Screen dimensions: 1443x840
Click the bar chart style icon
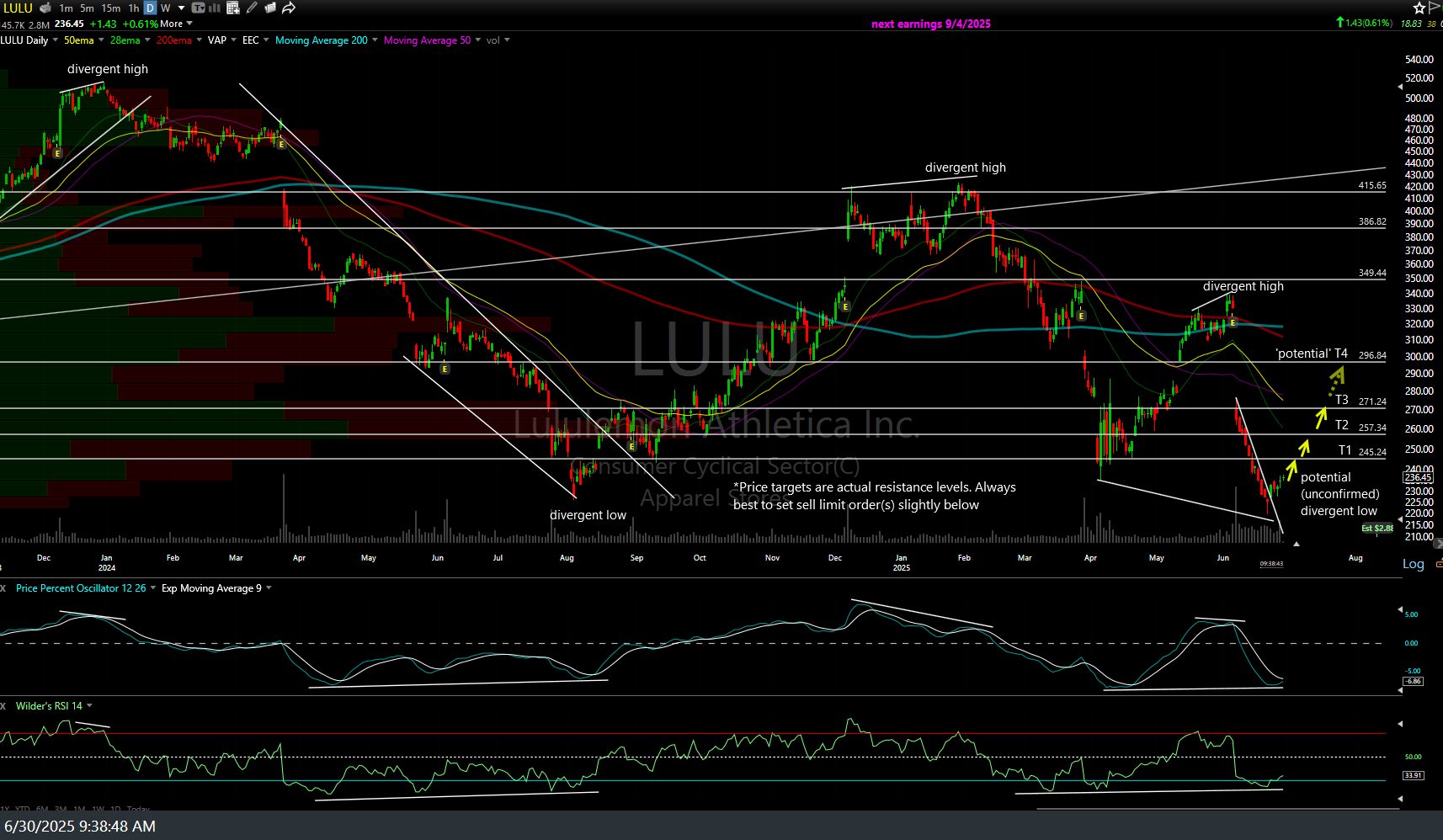[x=215, y=8]
